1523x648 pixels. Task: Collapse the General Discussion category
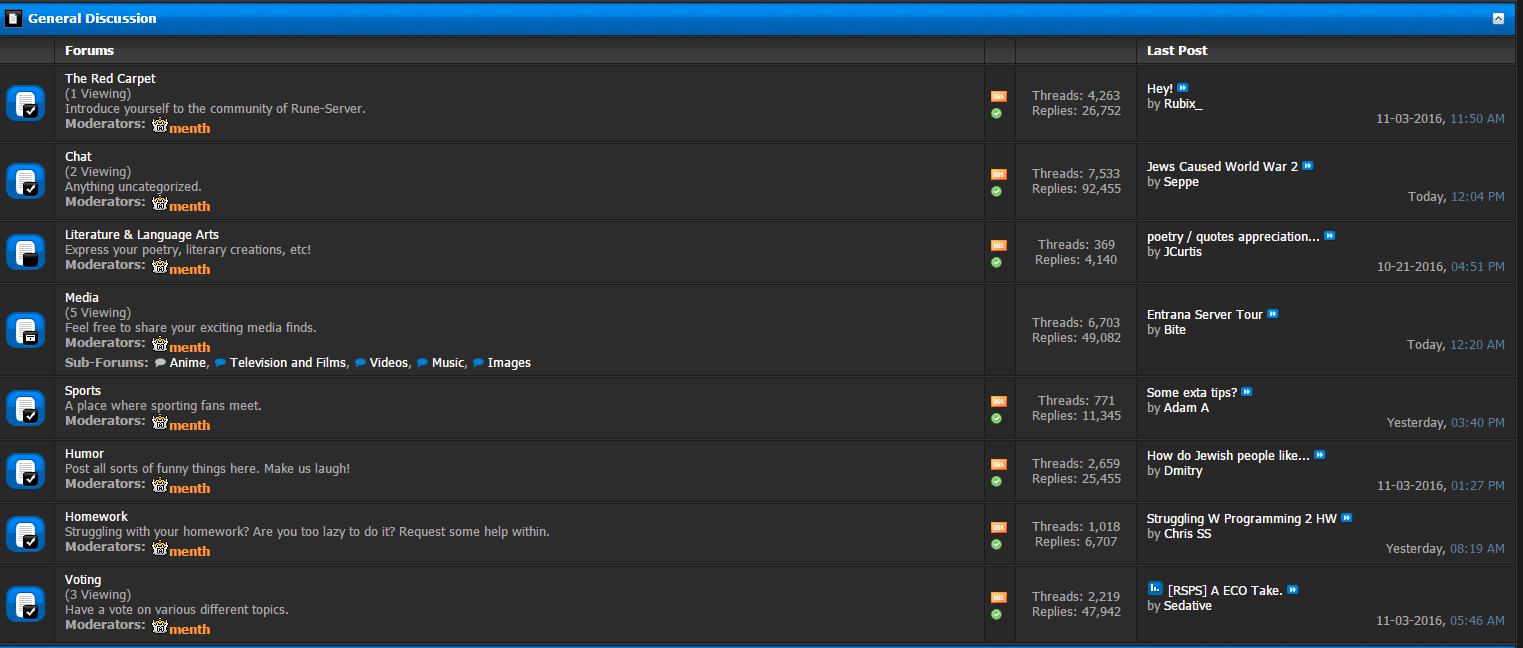pyautogui.click(x=1498, y=18)
